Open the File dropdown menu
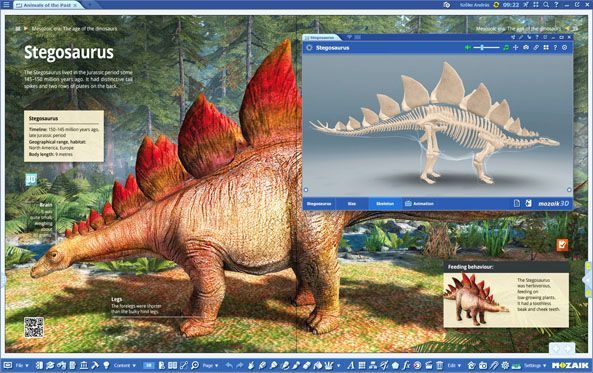Viewport: 593px width, 373px height. [22, 365]
